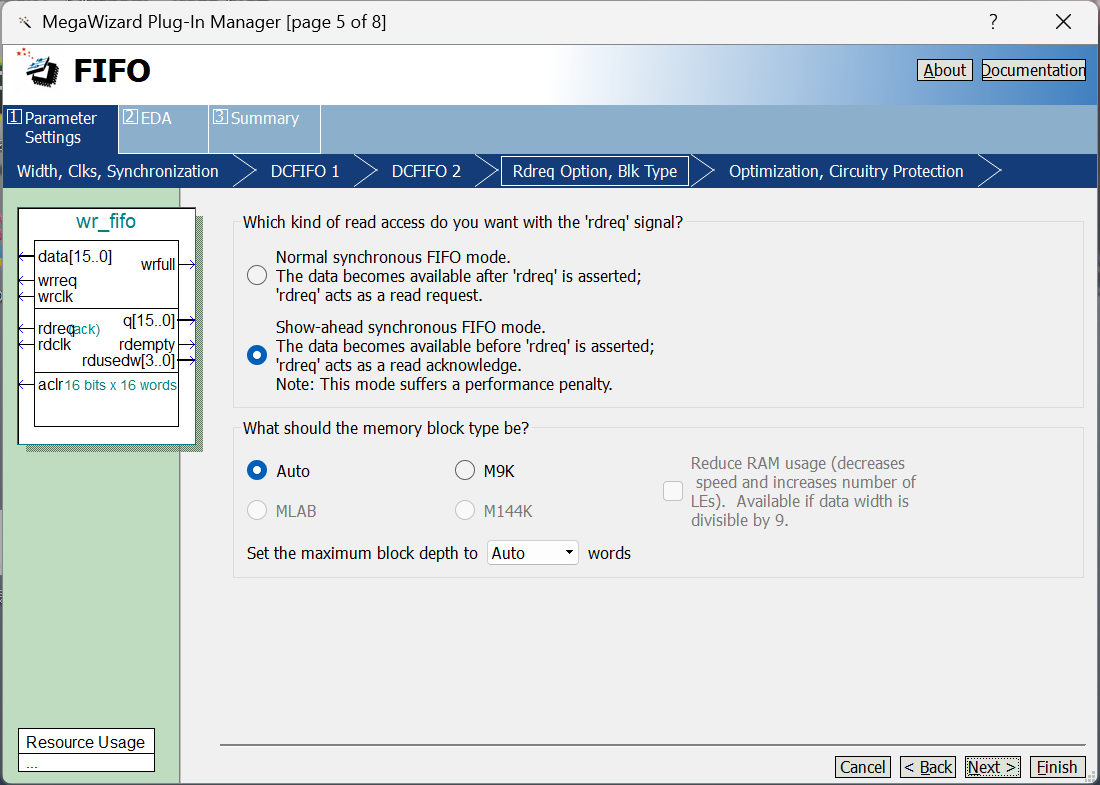Viewport: 1100px width, 785px height.
Task: Go to Optimization, Circuitry Protection step
Action: click(846, 171)
